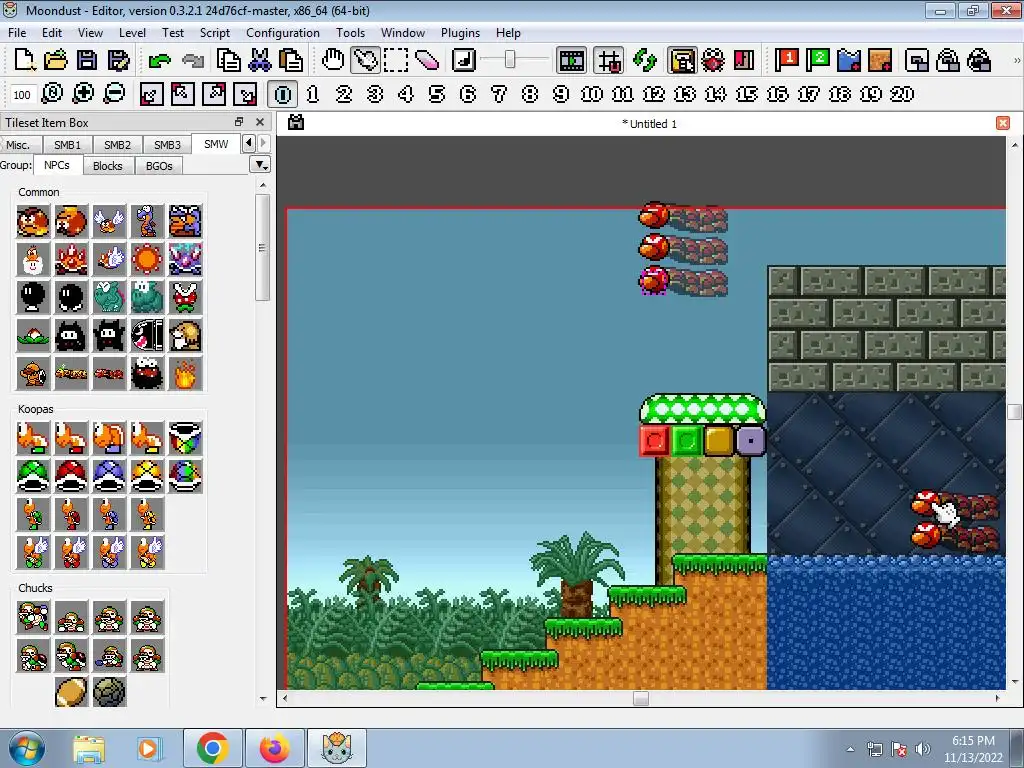
Task: Click the zoom percentage field showing 100
Action: tap(22, 95)
